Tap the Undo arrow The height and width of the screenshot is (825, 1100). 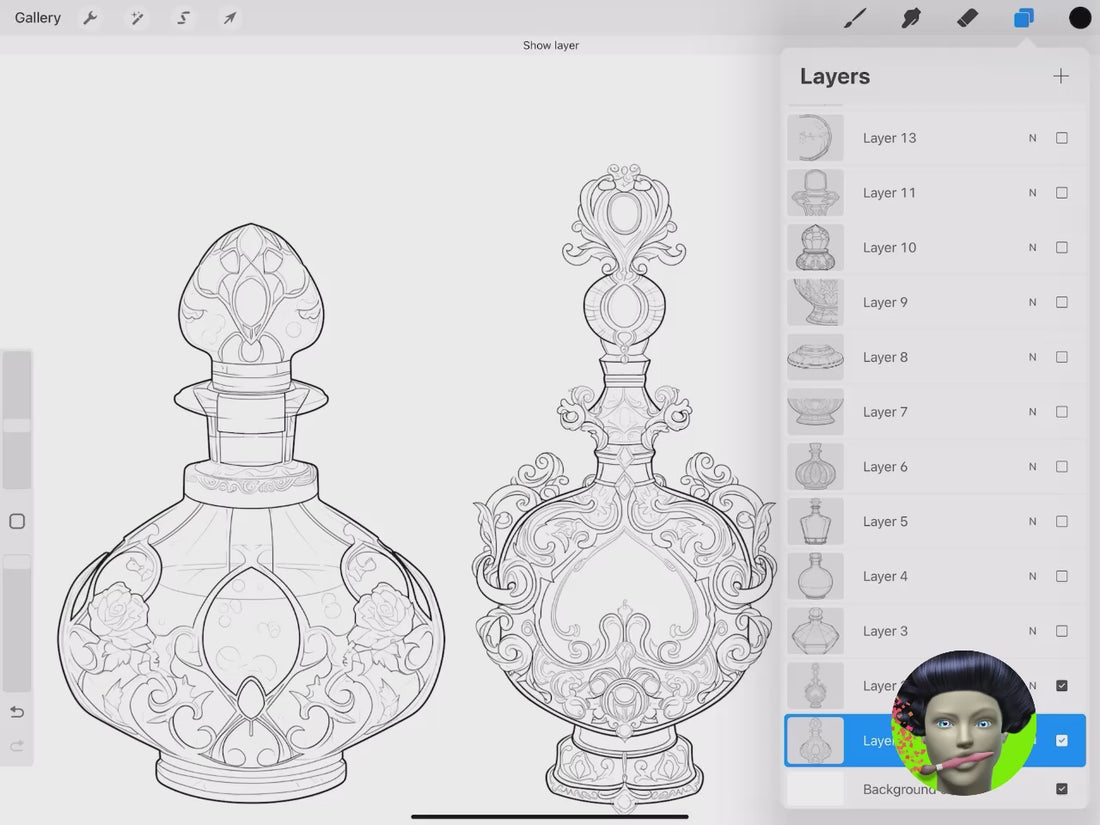(x=17, y=712)
